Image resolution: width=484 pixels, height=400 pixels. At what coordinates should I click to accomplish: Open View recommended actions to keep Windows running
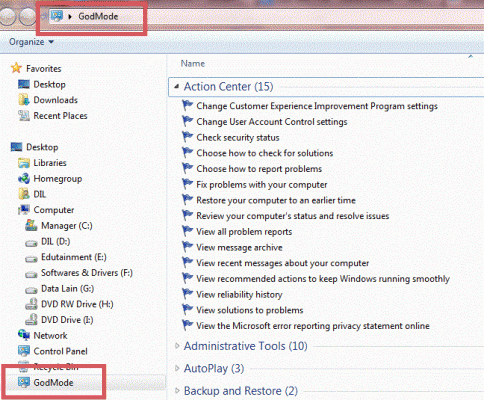323,279
